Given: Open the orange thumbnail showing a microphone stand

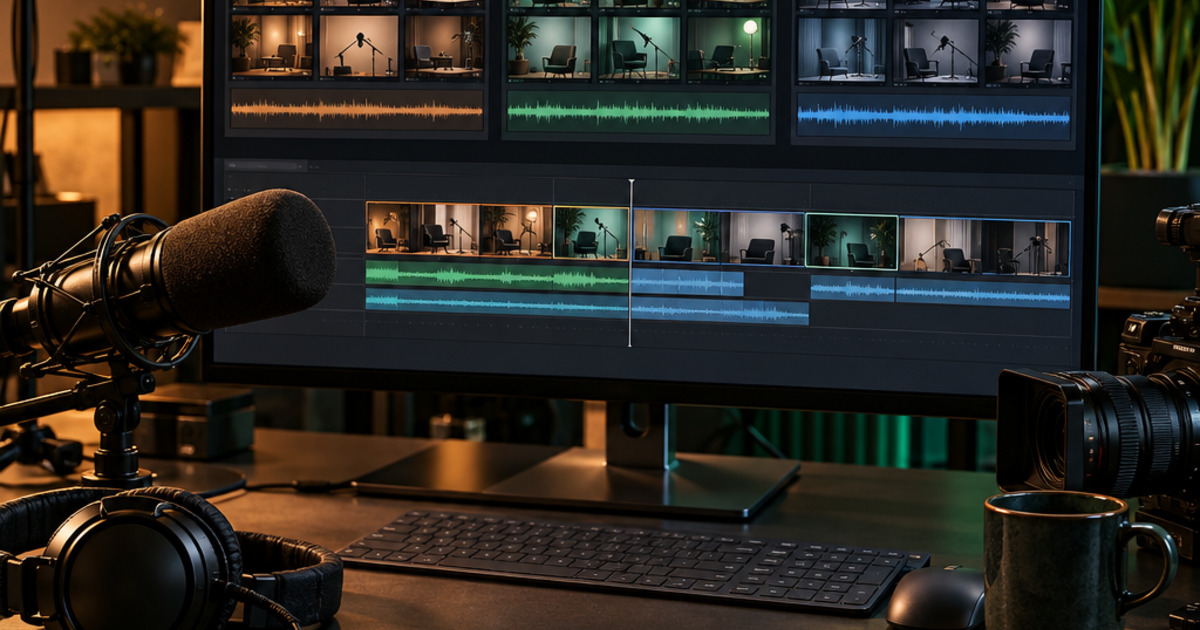Looking at the screenshot, I should tap(358, 46).
